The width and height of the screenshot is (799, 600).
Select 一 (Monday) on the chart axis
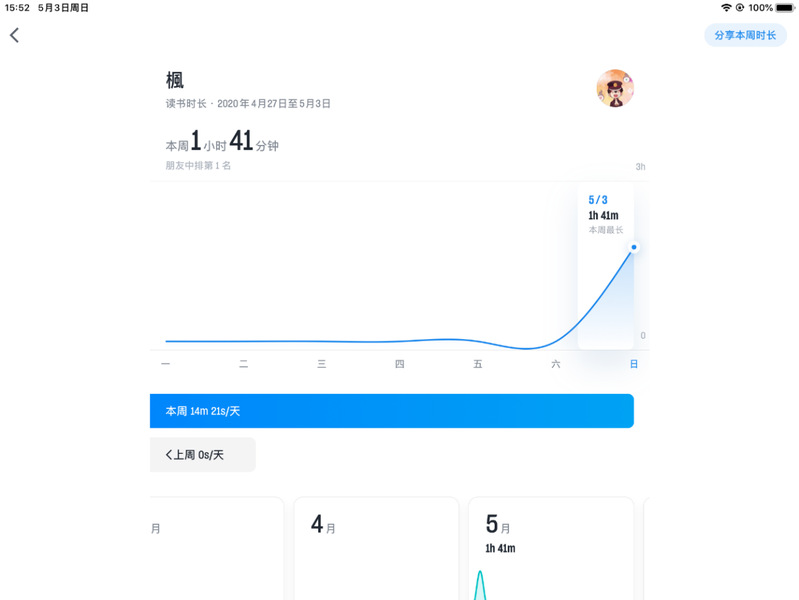[165, 364]
